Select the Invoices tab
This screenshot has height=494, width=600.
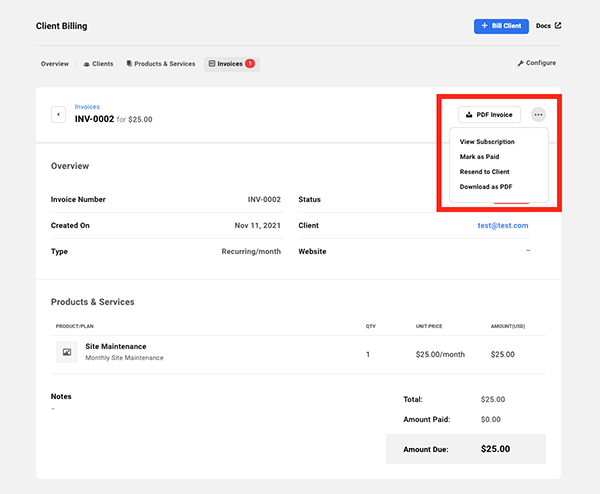coord(231,64)
